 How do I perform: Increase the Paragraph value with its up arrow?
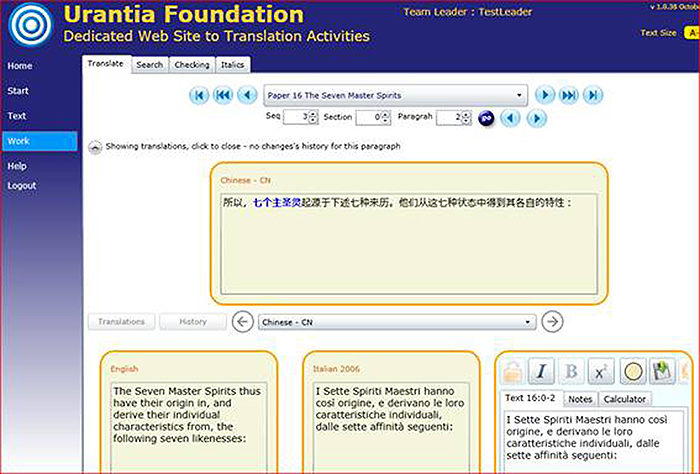tap(466, 114)
